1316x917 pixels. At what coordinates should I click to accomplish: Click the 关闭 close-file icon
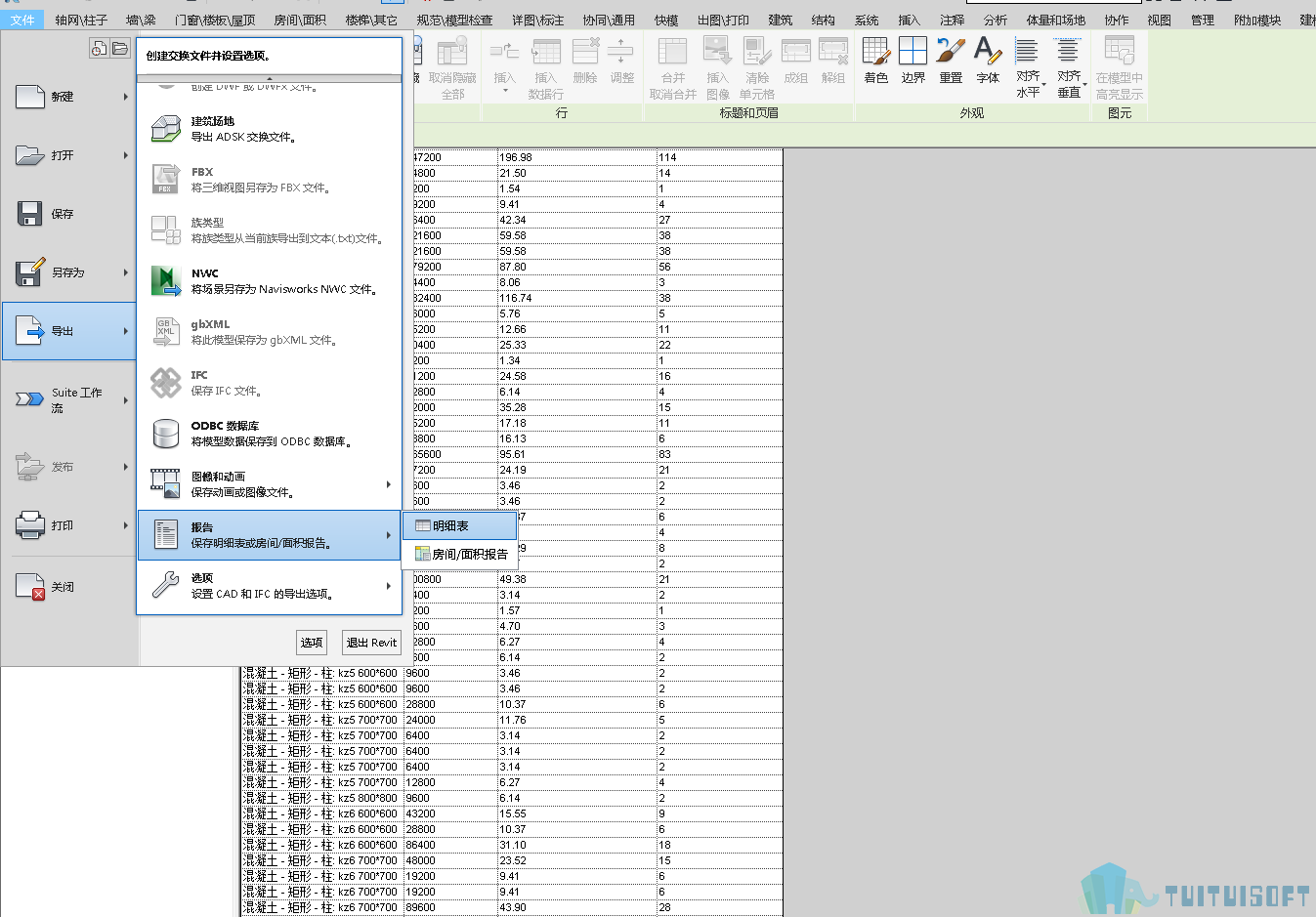(x=29, y=586)
